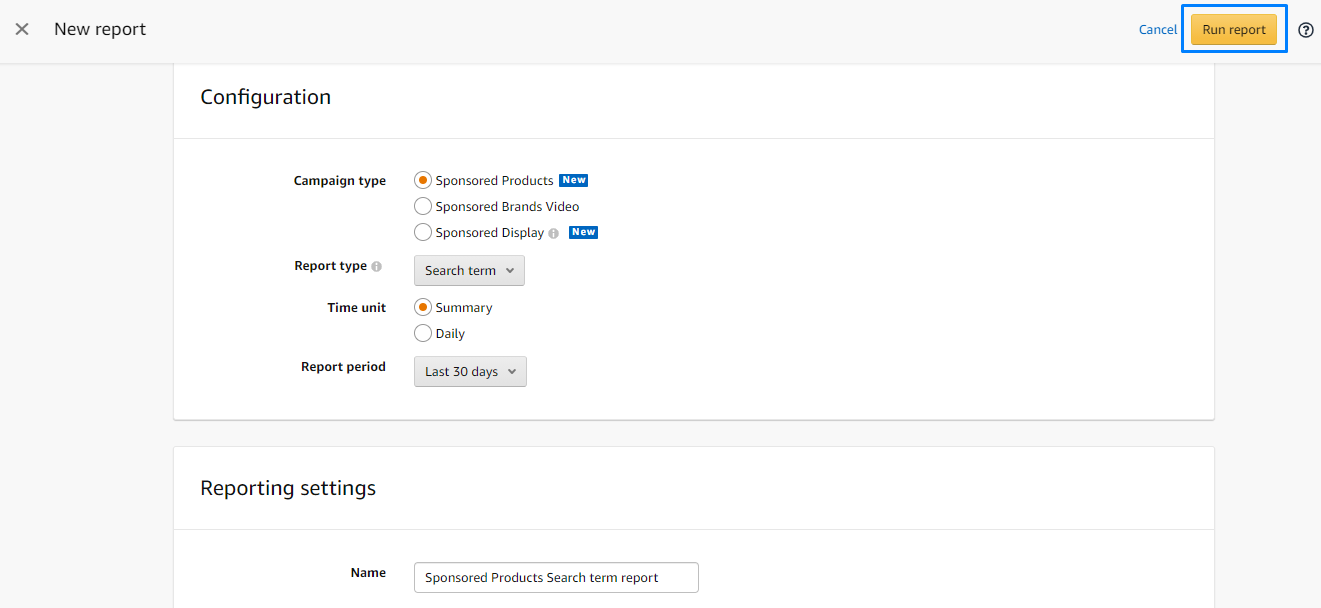Click the Report period label

click(343, 367)
